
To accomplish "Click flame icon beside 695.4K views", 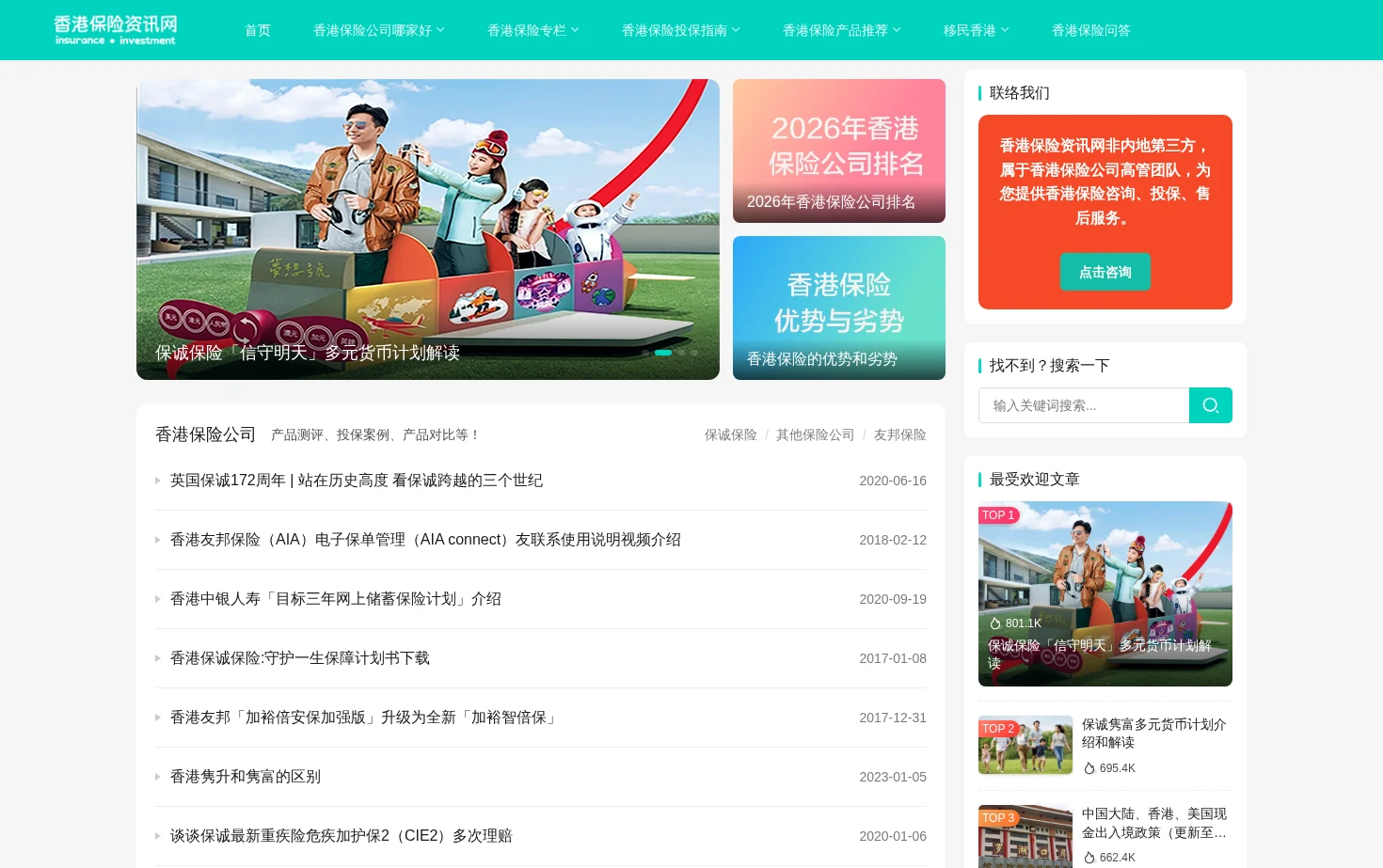I will [1089, 768].
